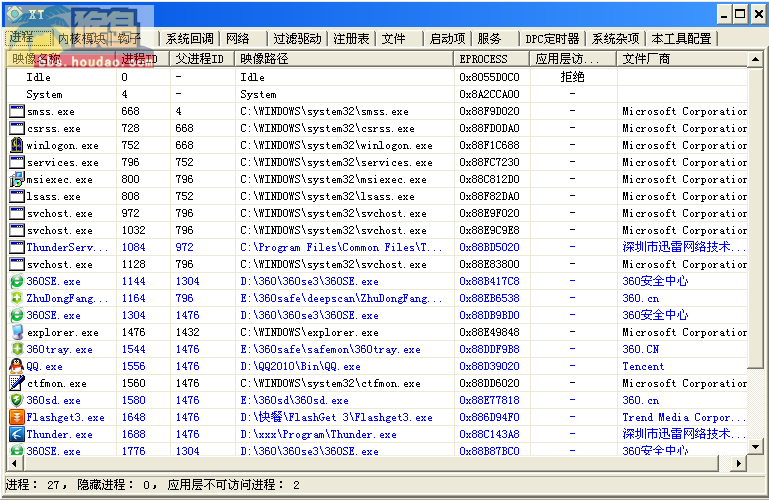Open the 过滤驱动 tab
Screen dimensions: 769x500
click(x=297, y=39)
